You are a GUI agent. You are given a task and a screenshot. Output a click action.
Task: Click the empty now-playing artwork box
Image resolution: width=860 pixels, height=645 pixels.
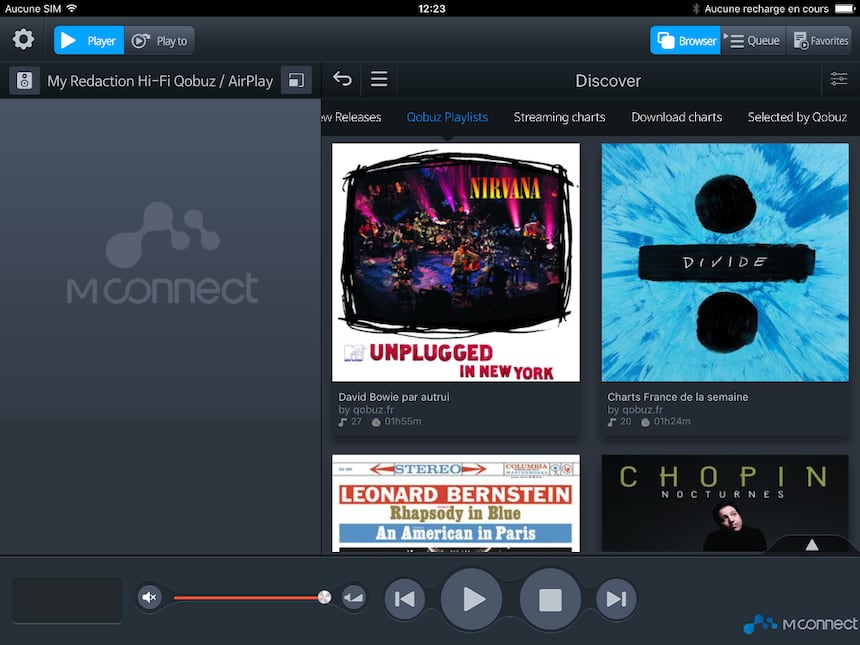pyautogui.click(x=67, y=600)
